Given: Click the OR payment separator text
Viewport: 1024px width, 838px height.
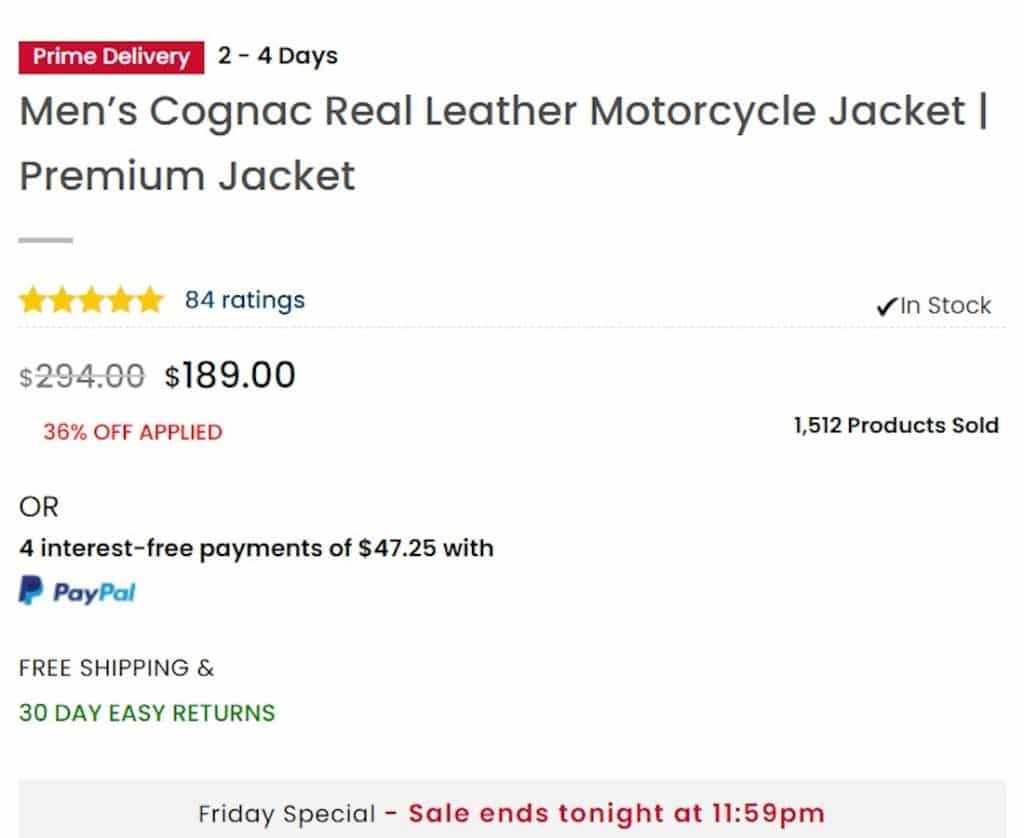Looking at the screenshot, I should pos(39,507).
